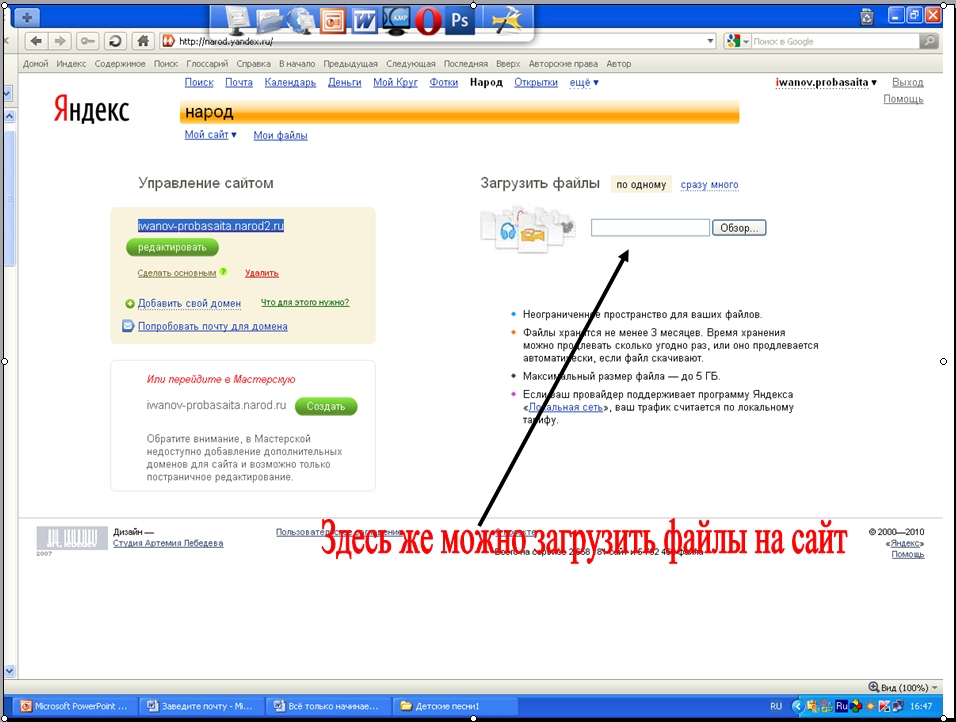This screenshot has height=722, width=956.
Task: Click the Kaspersky icon in system tray
Action: [x=883, y=706]
